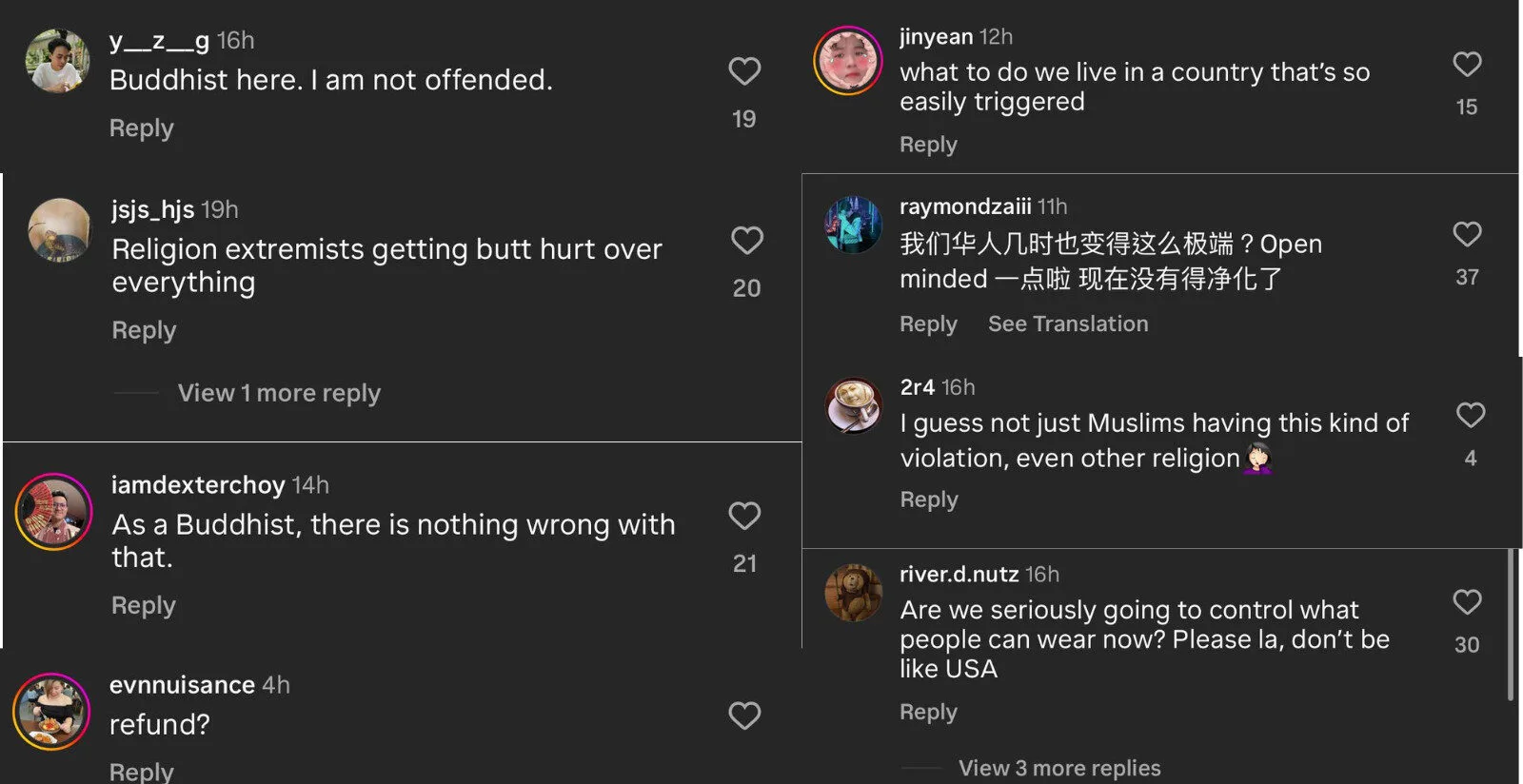This screenshot has width=1523, height=784.
Task: Open iamdexterchoy's profile picture
Action: pos(54,512)
